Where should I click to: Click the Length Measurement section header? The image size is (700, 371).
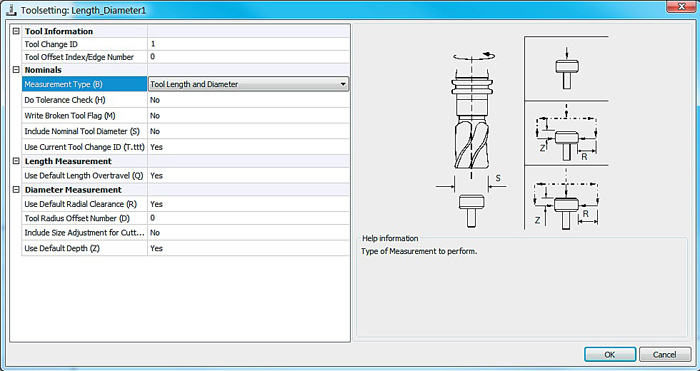[x=68, y=161]
